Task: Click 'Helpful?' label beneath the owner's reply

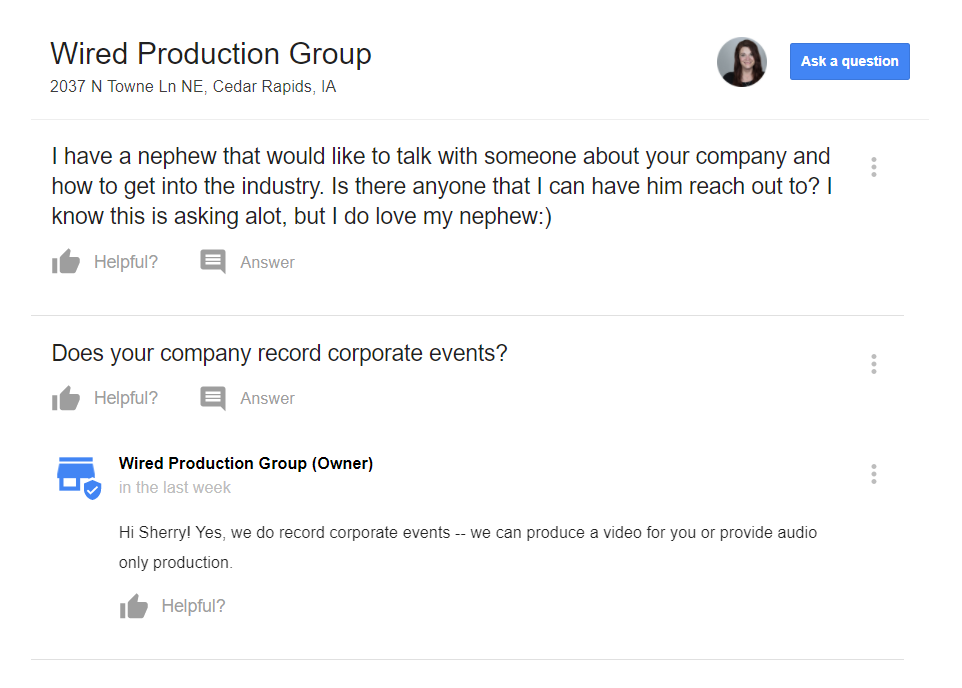Action: (x=193, y=606)
